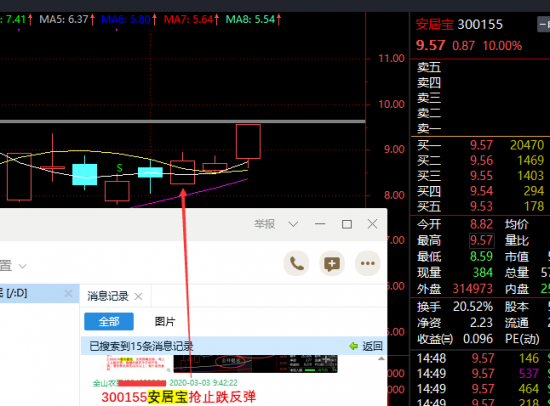Open the three-dots more options icon

pyautogui.click(x=368, y=264)
